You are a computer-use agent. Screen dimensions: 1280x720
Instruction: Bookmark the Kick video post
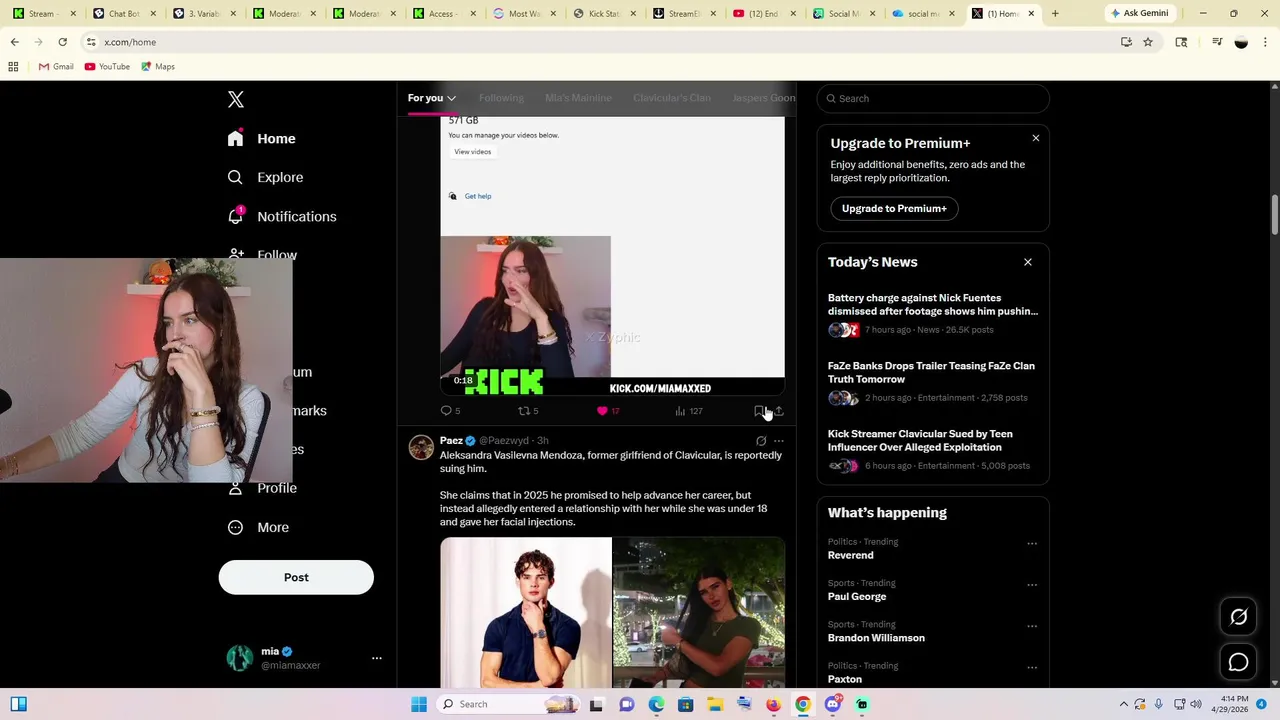tap(759, 411)
